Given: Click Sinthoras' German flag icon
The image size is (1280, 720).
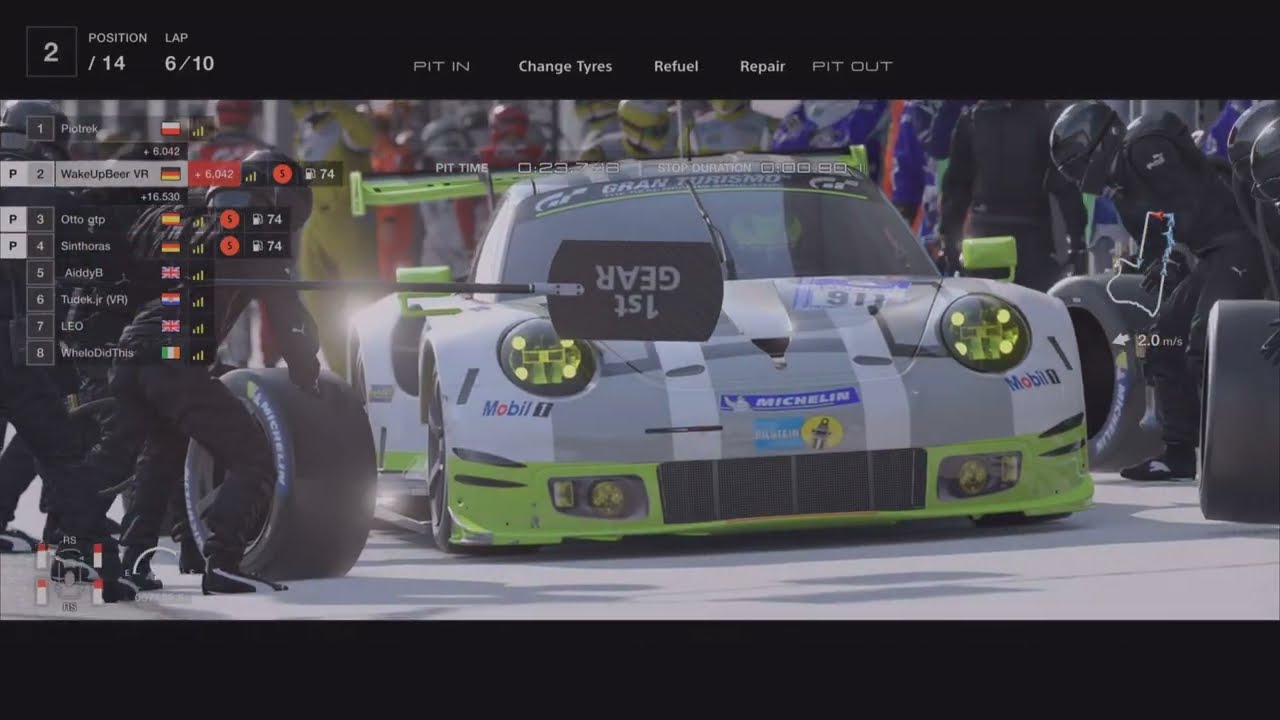Looking at the screenshot, I should pyautogui.click(x=170, y=246).
